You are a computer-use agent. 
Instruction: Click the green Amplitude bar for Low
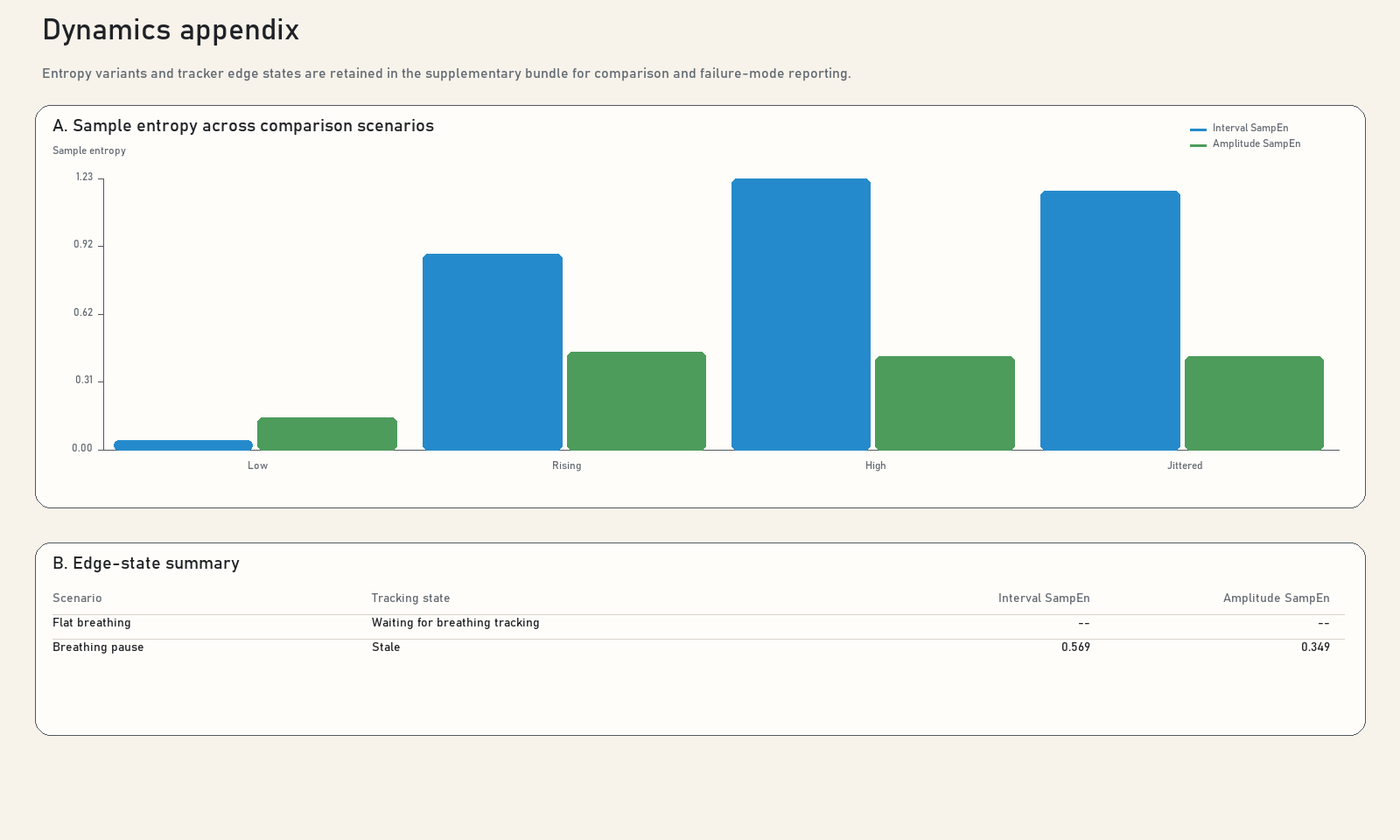pos(327,434)
